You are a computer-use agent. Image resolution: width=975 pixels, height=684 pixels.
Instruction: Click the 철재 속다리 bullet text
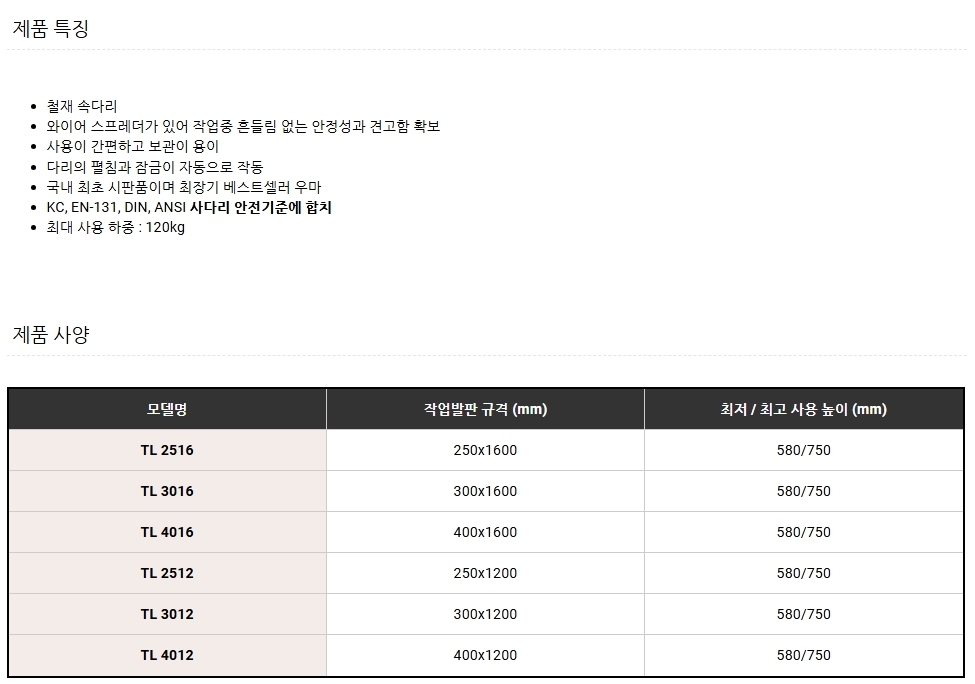coord(82,106)
